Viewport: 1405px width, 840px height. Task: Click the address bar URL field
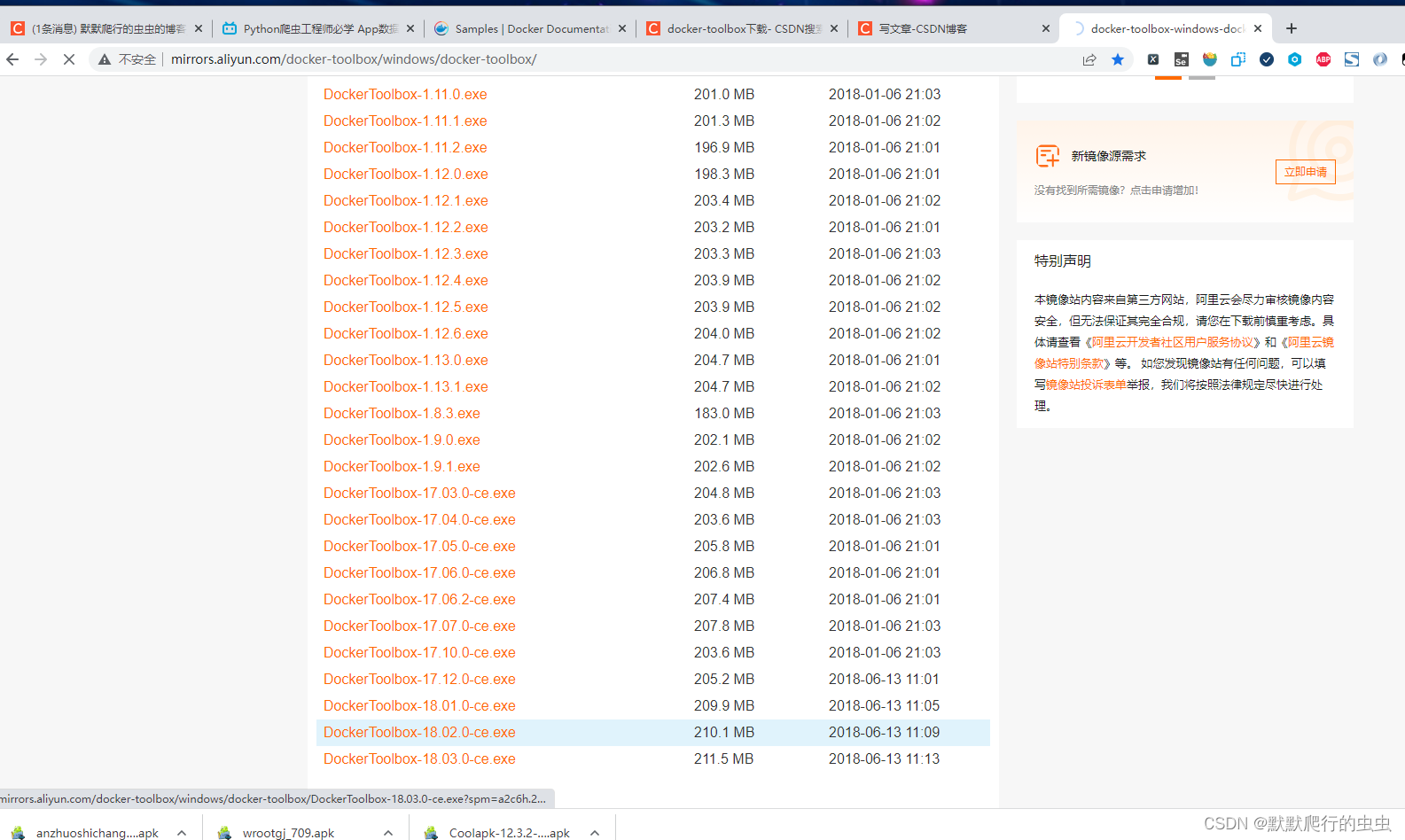coord(612,59)
